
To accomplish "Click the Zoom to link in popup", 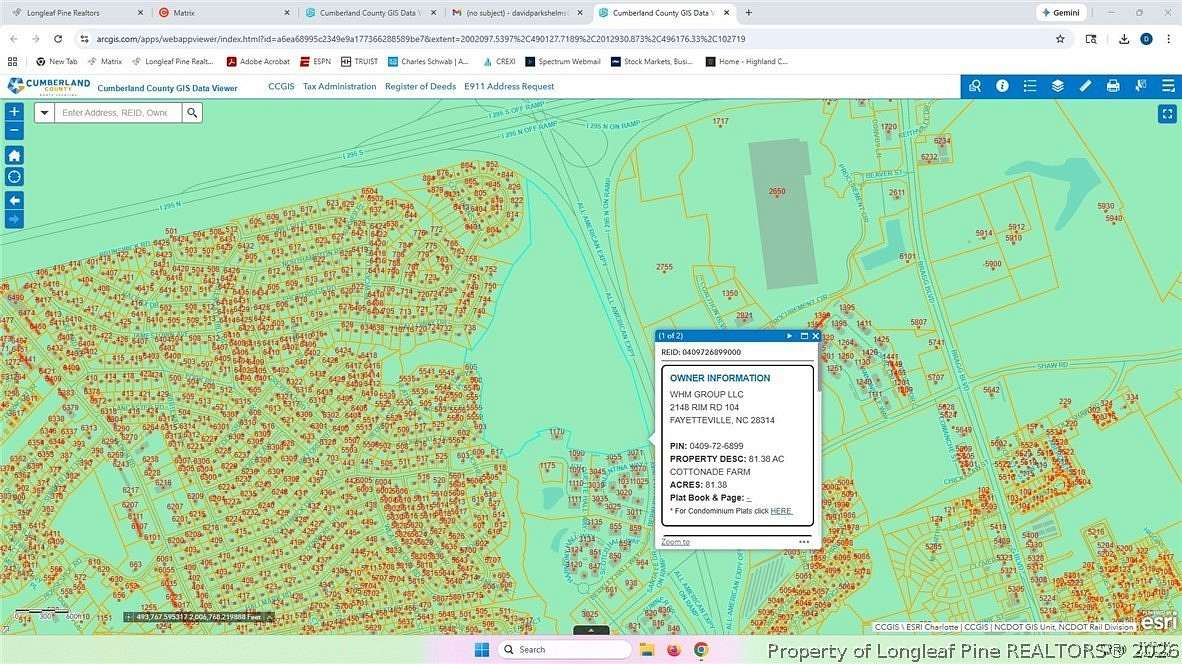I will point(675,541).
